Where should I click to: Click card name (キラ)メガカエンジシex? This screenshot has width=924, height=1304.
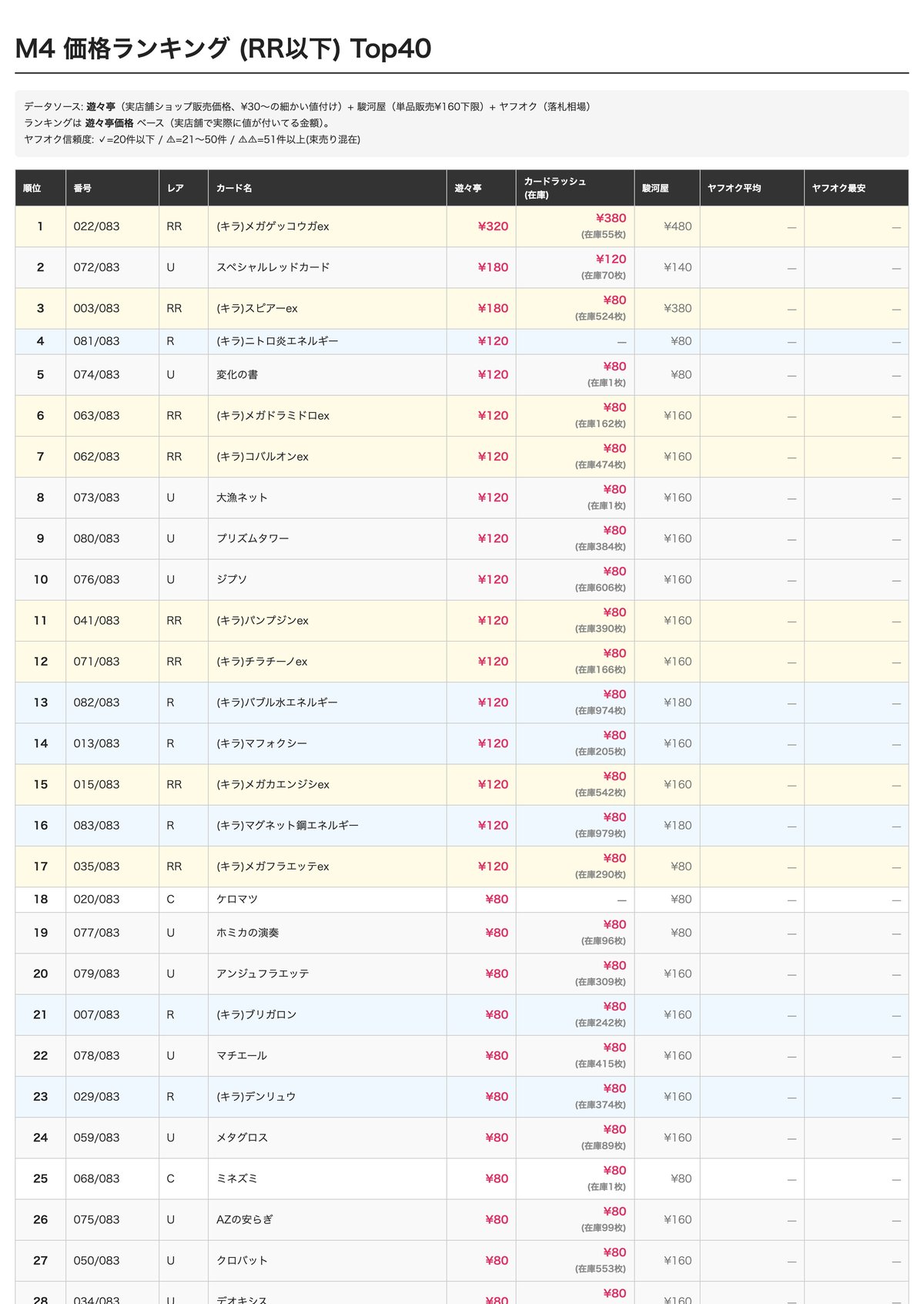point(273,784)
